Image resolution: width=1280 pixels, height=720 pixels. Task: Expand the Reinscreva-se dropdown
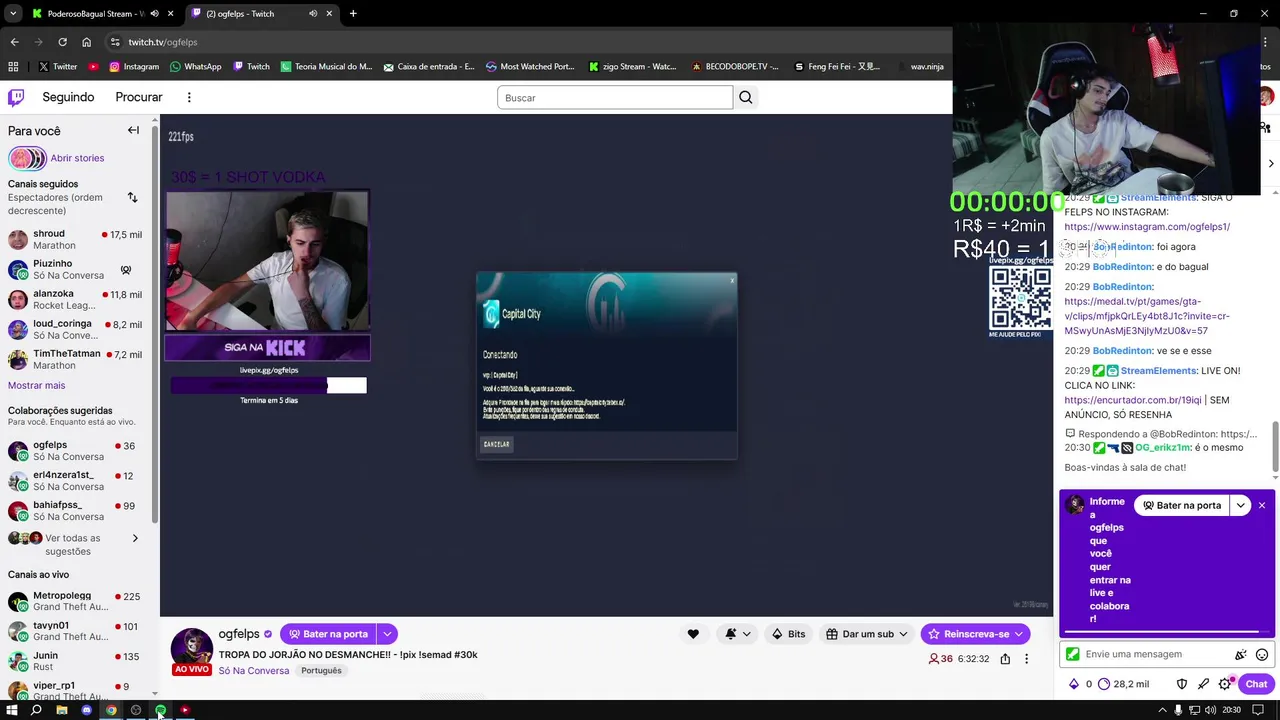[1018, 634]
